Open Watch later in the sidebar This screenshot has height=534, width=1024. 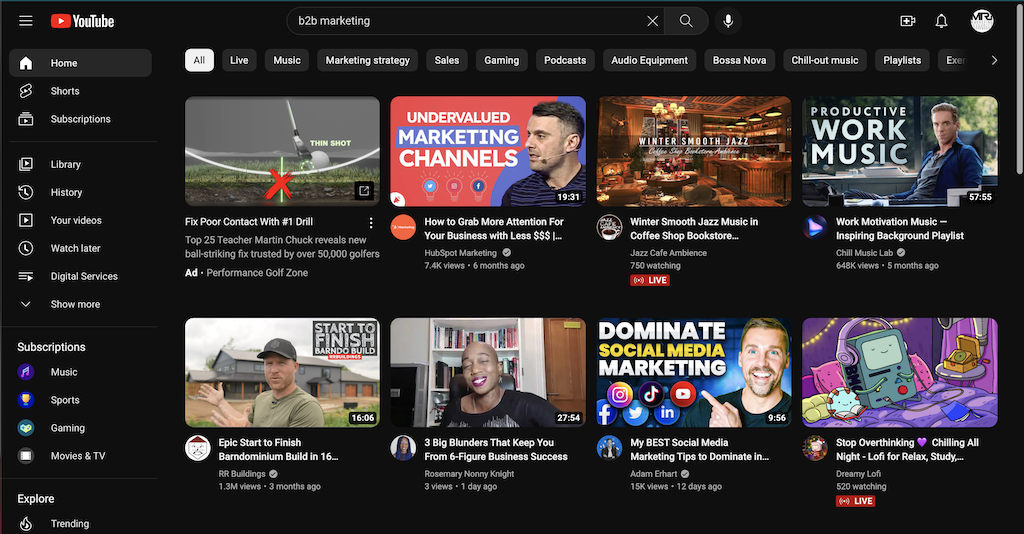click(80, 248)
